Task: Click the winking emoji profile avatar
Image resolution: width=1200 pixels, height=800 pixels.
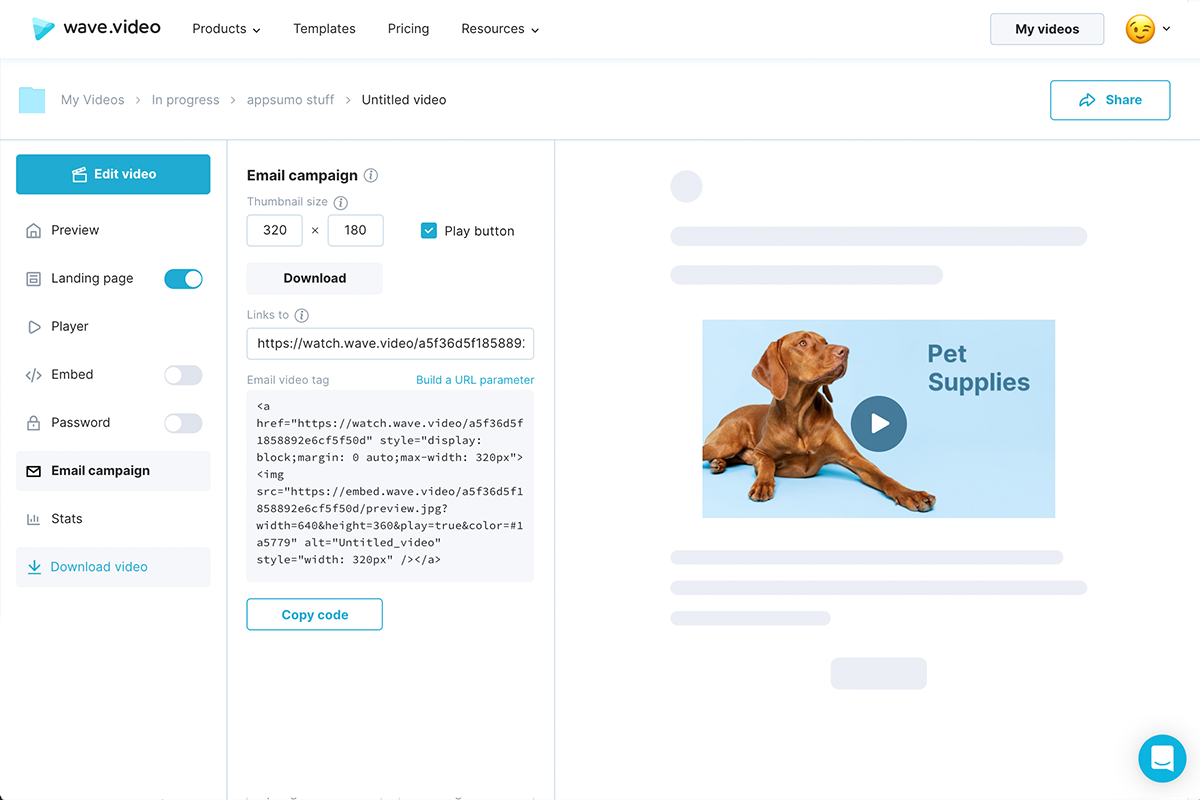Action: pos(1140,29)
